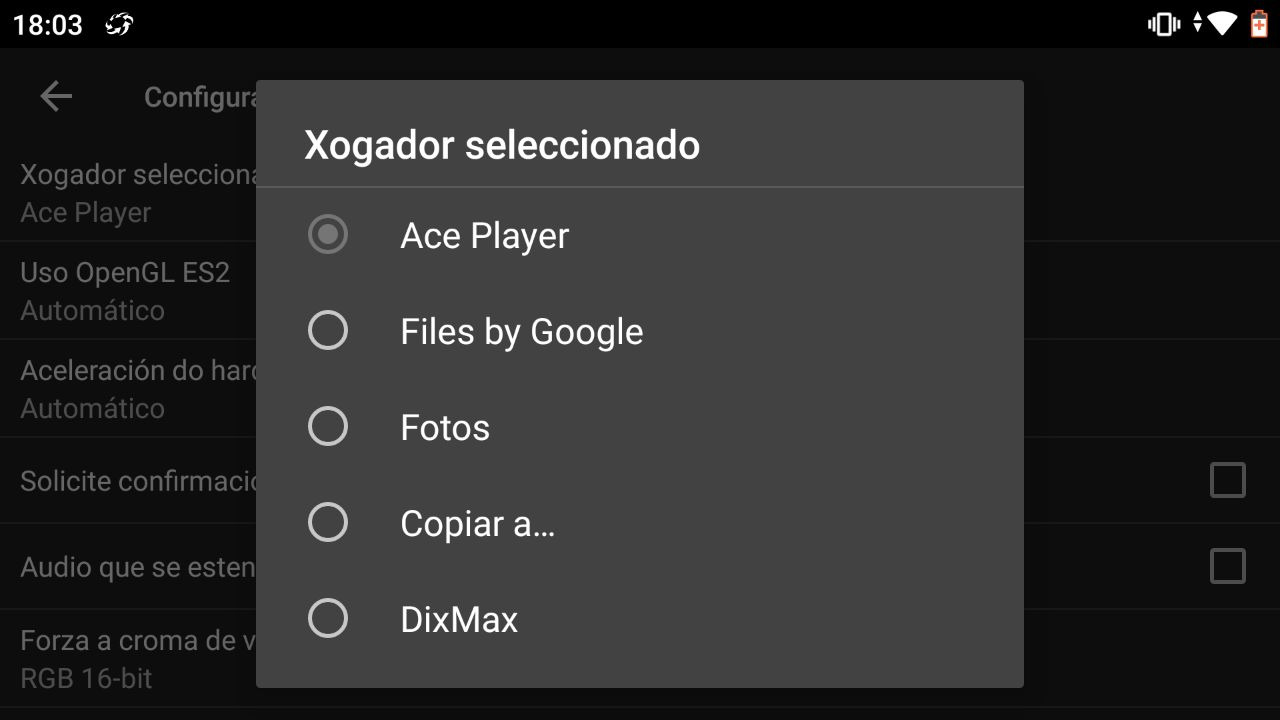Select the Copiar a… radio button
The width and height of the screenshot is (1280, 720).
click(328, 523)
